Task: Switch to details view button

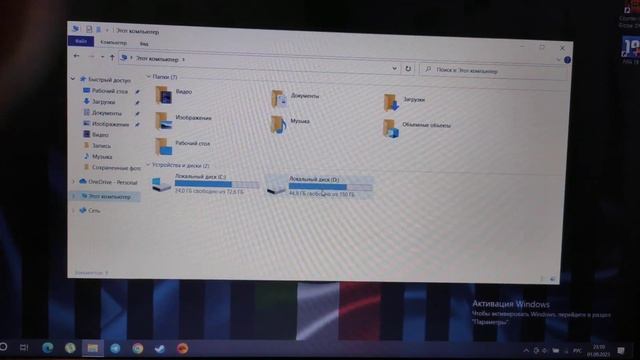Action: click(x=543, y=279)
